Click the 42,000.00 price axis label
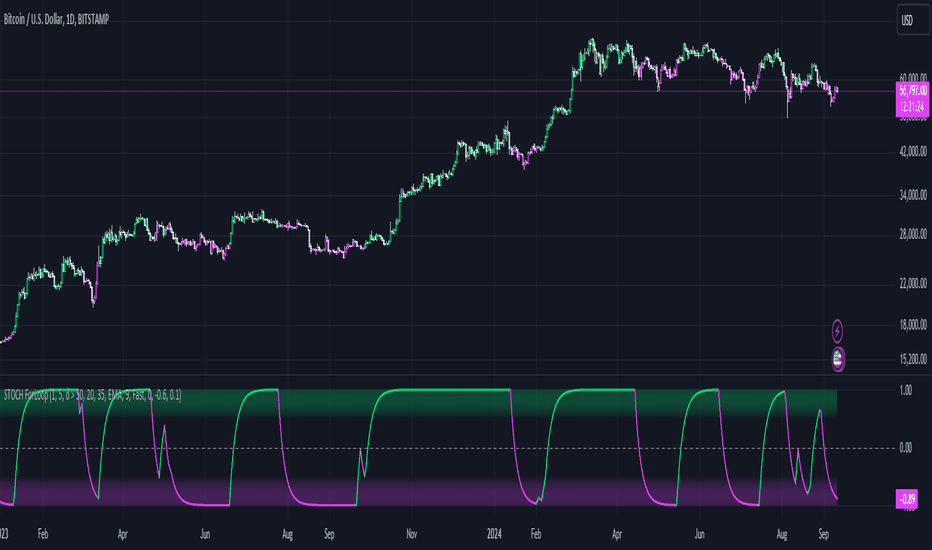The image size is (932, 550). coord(913,152)
